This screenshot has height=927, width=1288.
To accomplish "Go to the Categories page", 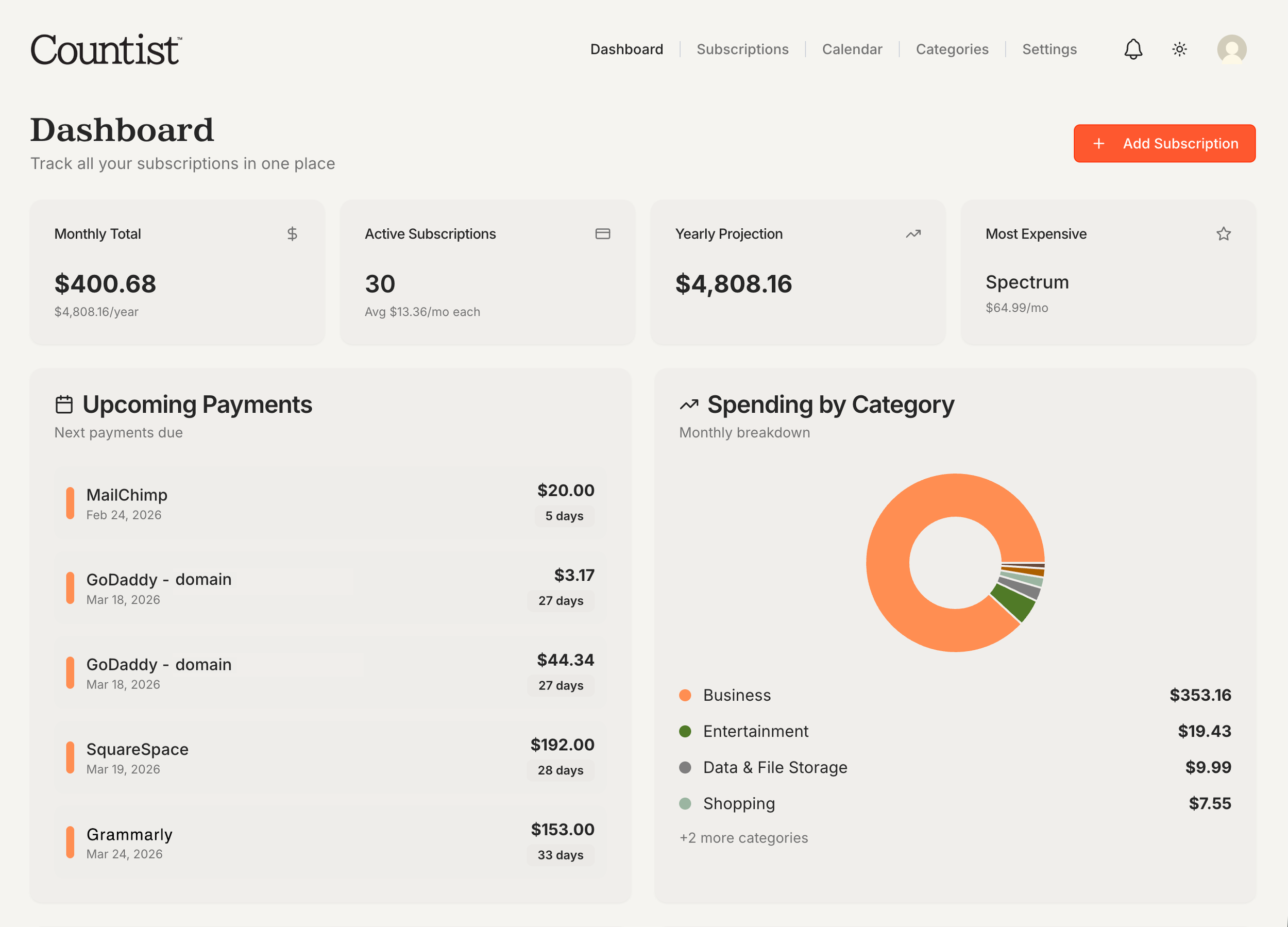I will (x=952, y=49).
